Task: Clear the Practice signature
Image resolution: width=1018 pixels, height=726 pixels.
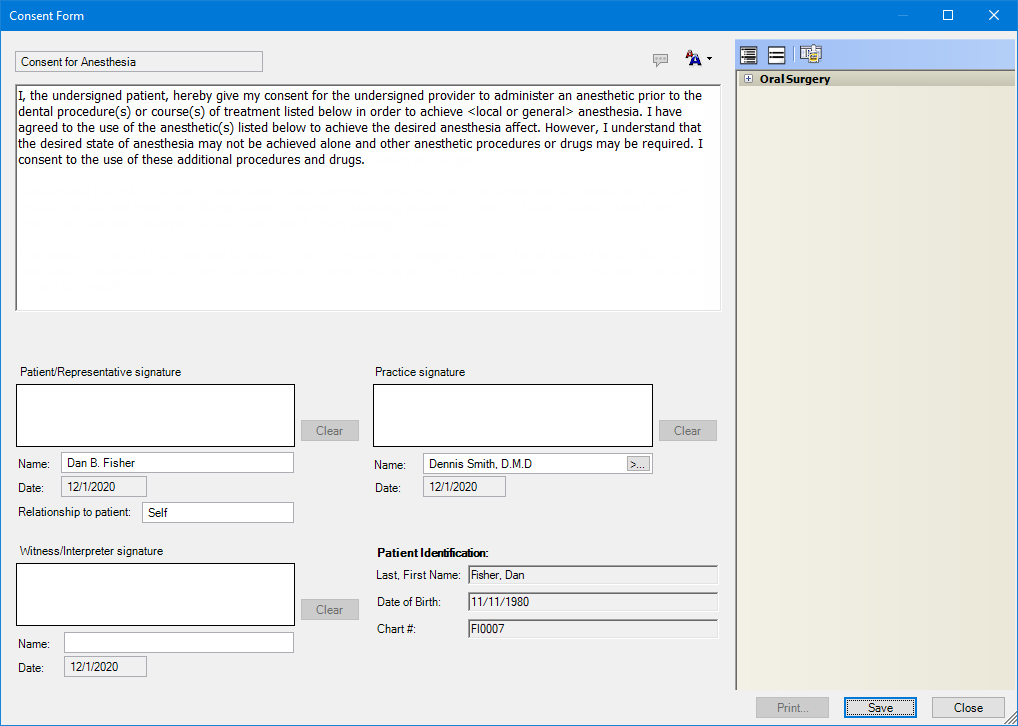Action: 687,430
